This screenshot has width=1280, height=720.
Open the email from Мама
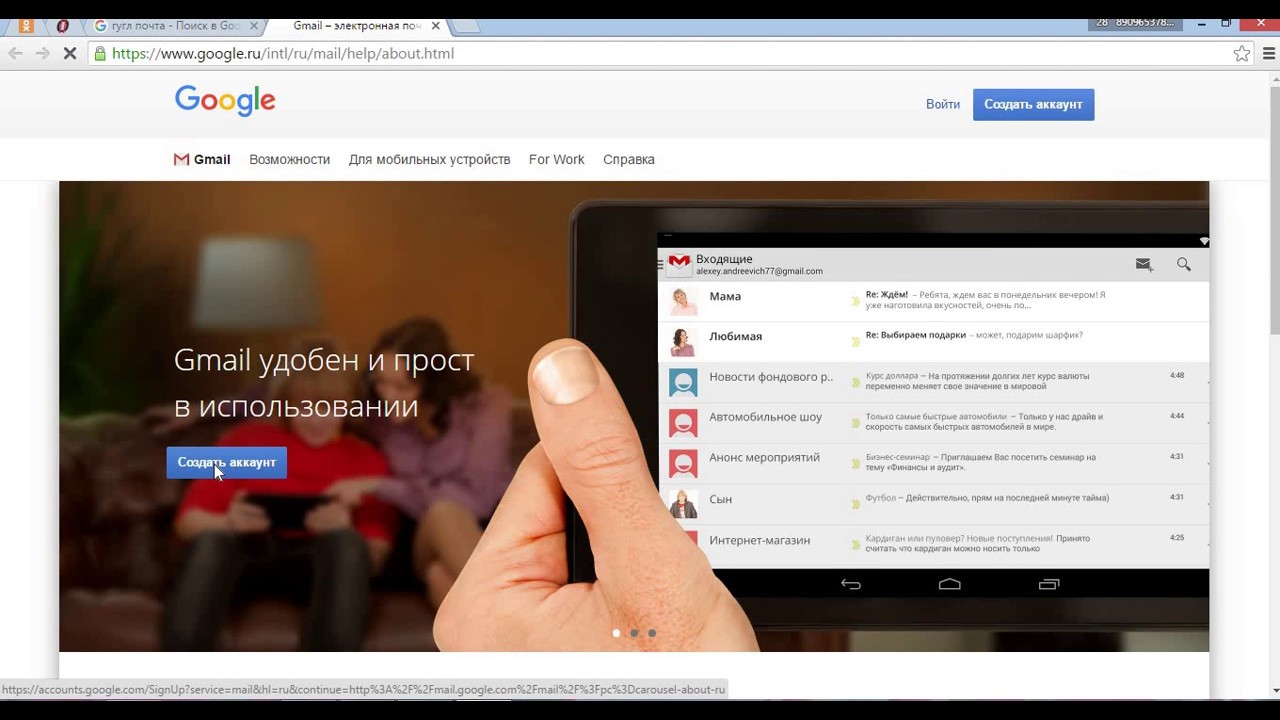click(x=933, y=301)
